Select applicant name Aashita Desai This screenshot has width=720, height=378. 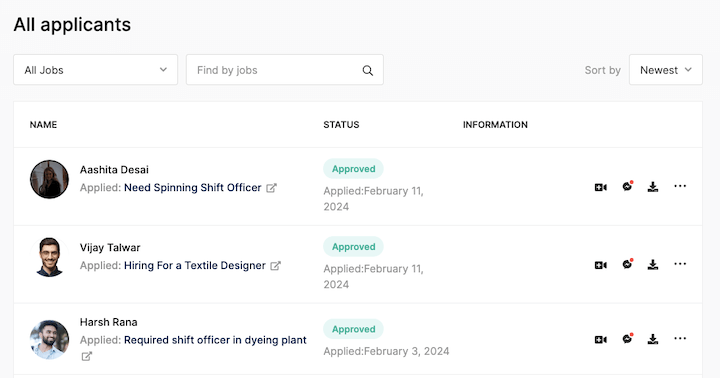[114, 169]
